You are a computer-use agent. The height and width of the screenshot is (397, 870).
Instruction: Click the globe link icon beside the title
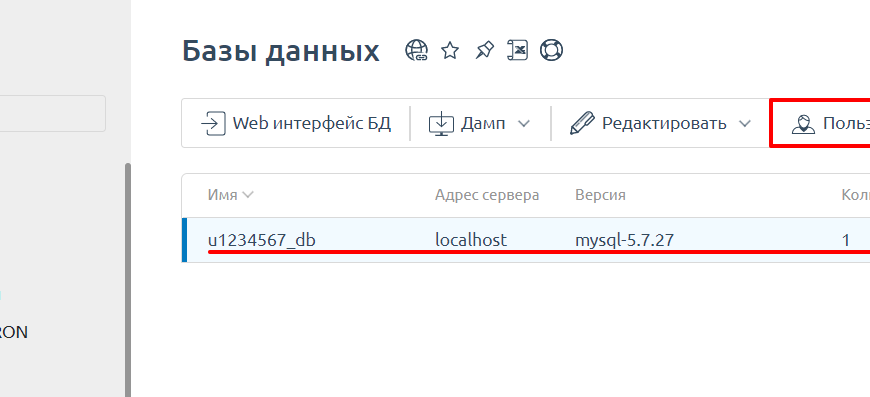point(417,50)
